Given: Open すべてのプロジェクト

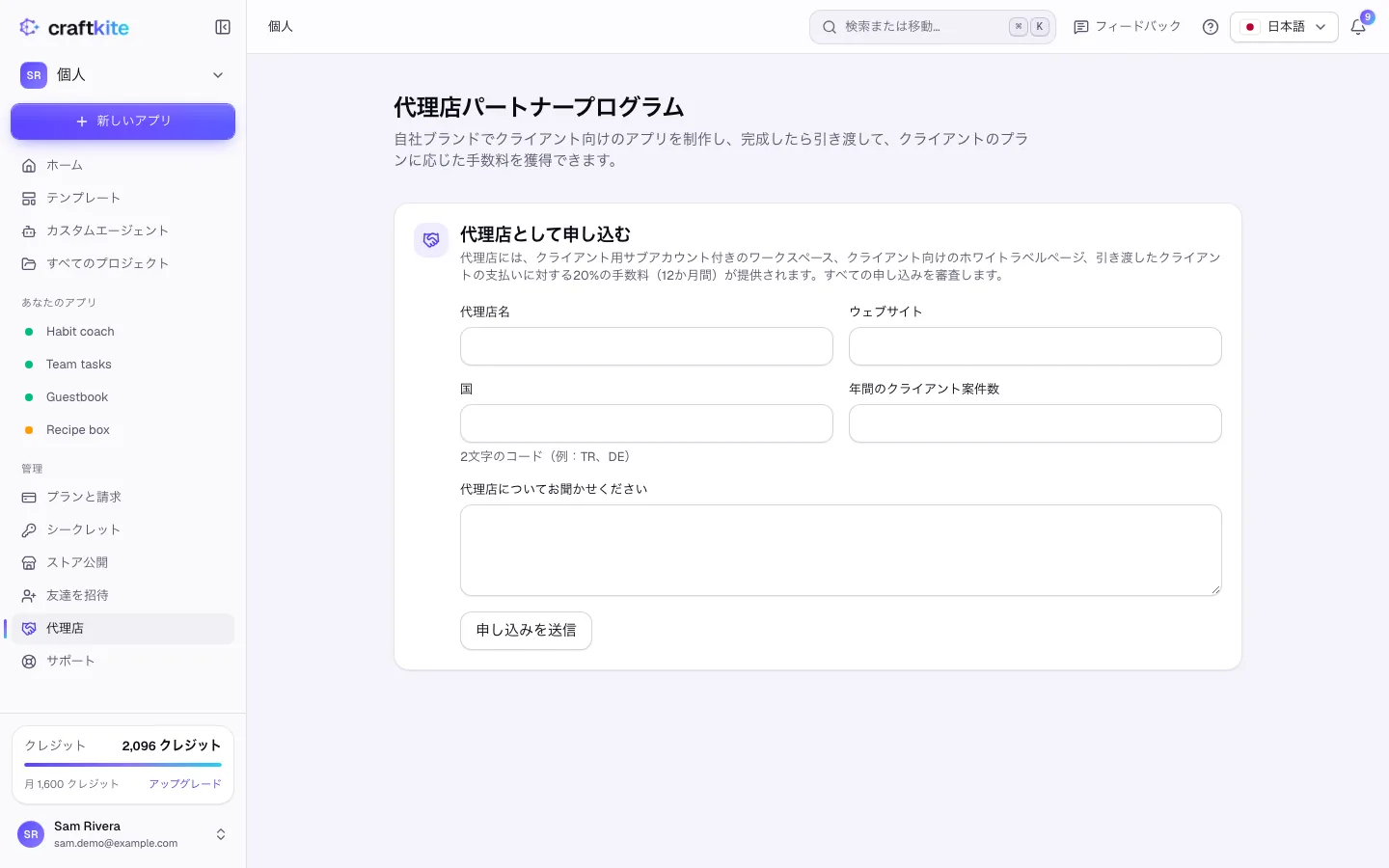Looking at the screenshot, I should pos(123,263).
